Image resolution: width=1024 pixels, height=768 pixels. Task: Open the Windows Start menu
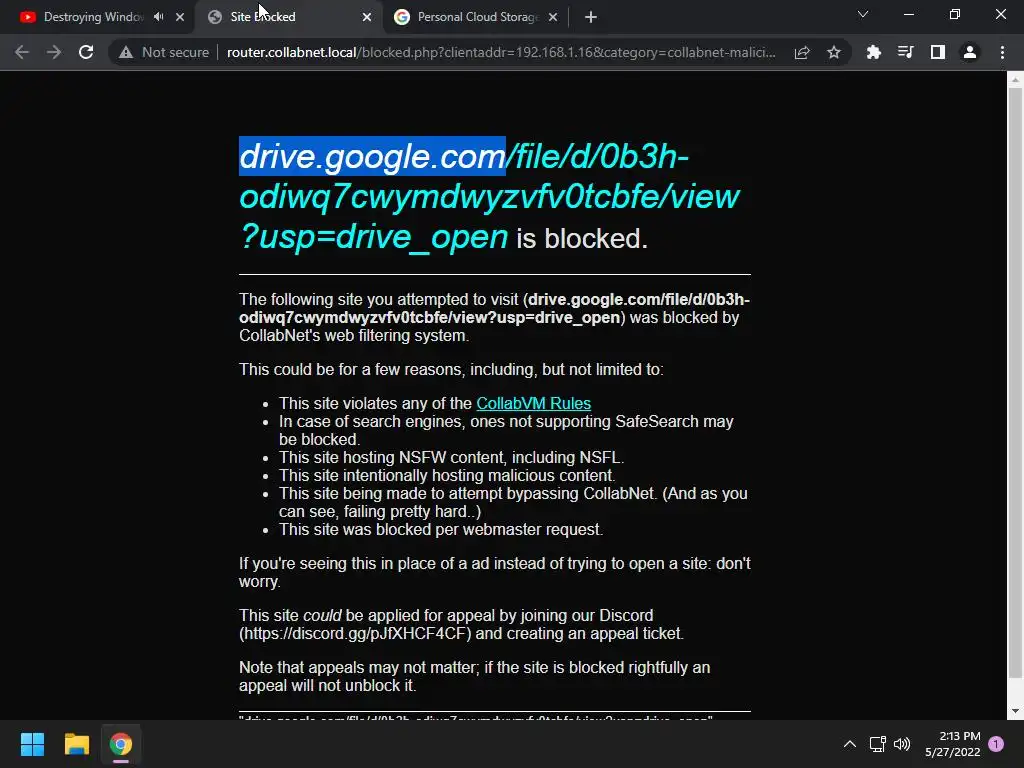pyautogui.click(x=32, y=744)
